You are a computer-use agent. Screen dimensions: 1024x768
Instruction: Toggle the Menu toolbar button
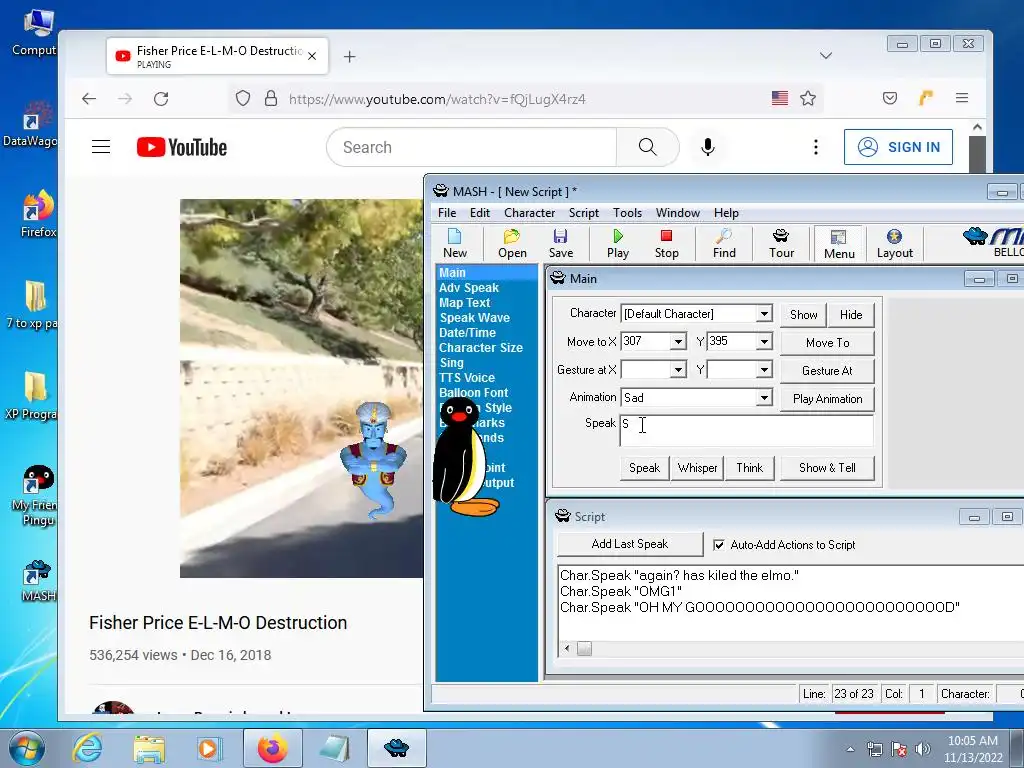click(839, 244)
